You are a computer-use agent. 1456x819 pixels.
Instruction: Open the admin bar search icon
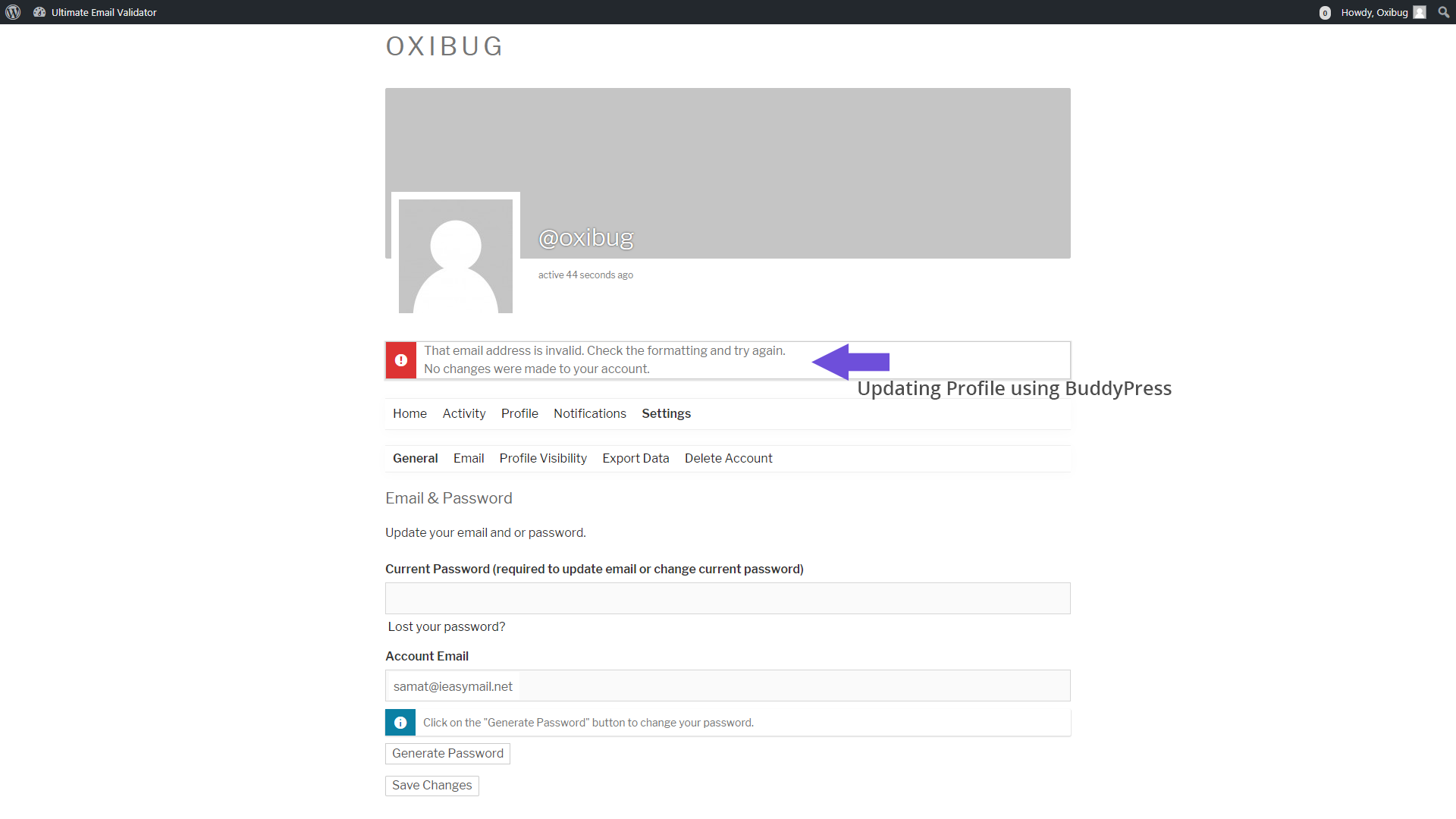coord(1443,12)
